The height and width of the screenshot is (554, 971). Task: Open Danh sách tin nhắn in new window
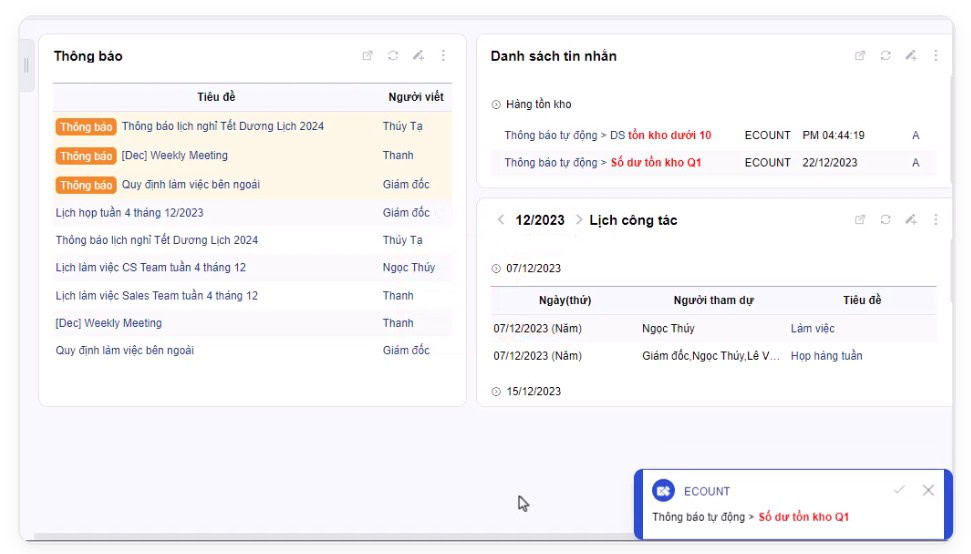click(860, 56)
